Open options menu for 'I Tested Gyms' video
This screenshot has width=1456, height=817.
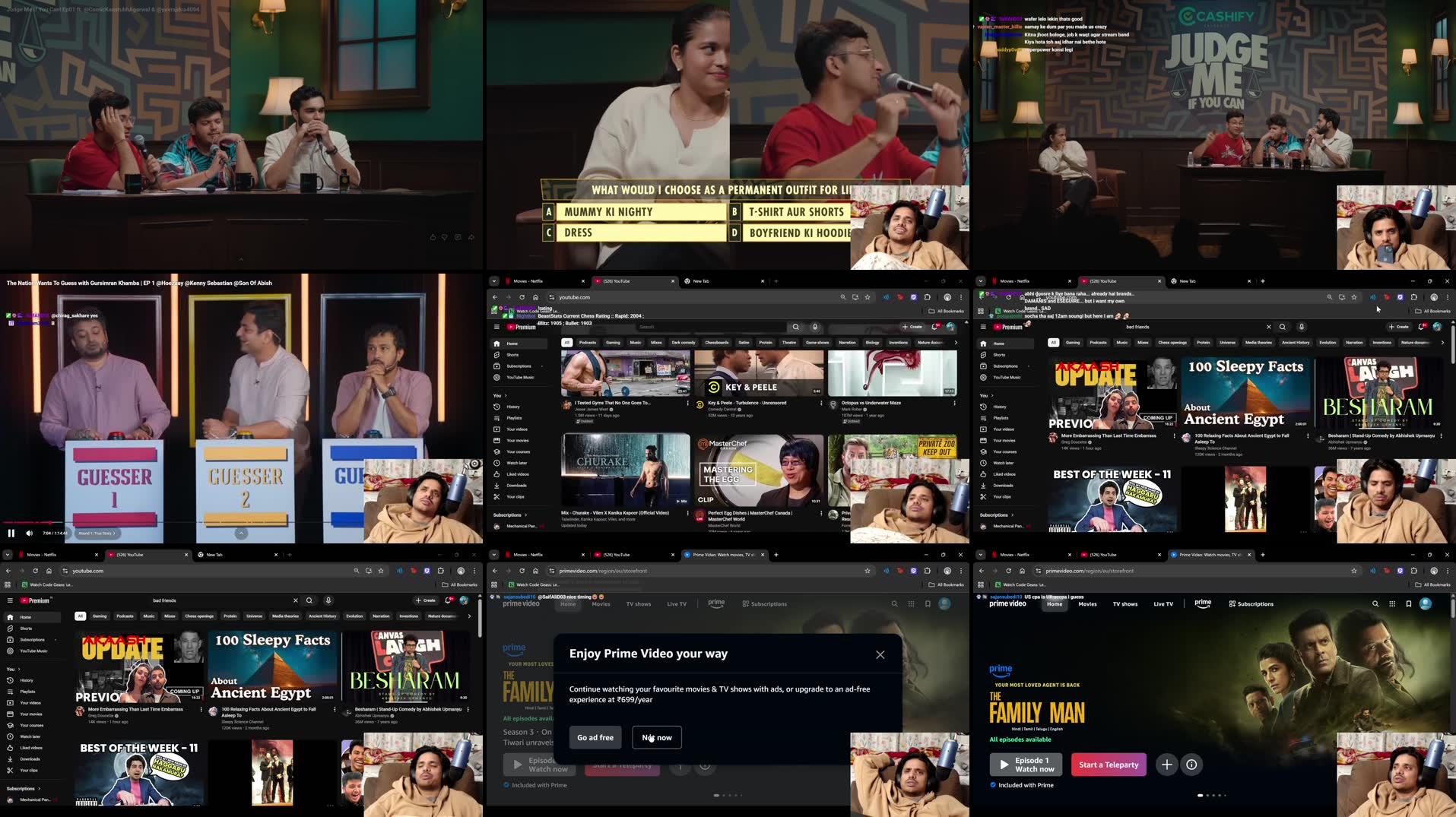click(688, 404)
